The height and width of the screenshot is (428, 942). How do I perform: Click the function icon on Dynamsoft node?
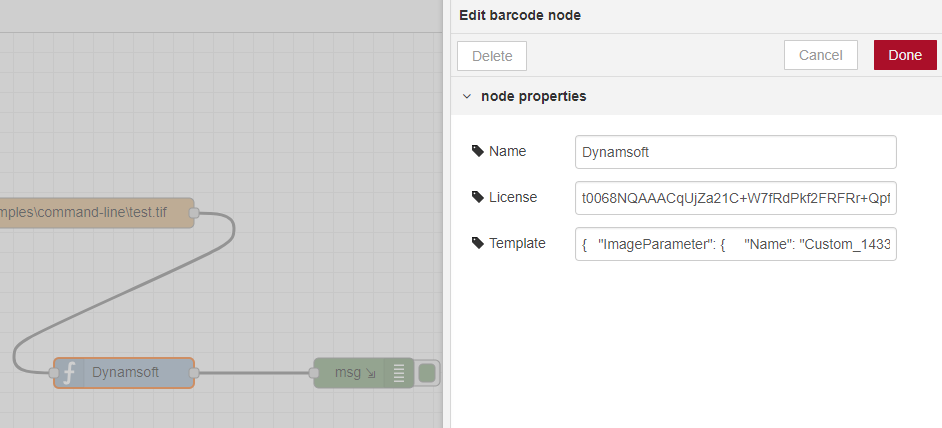[x=69, y=373]
